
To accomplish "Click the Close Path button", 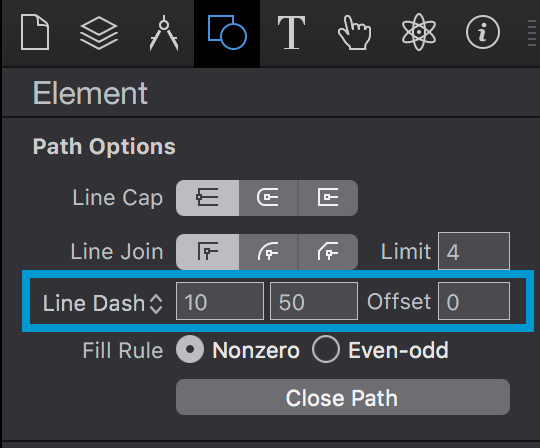I will point(343,397).
